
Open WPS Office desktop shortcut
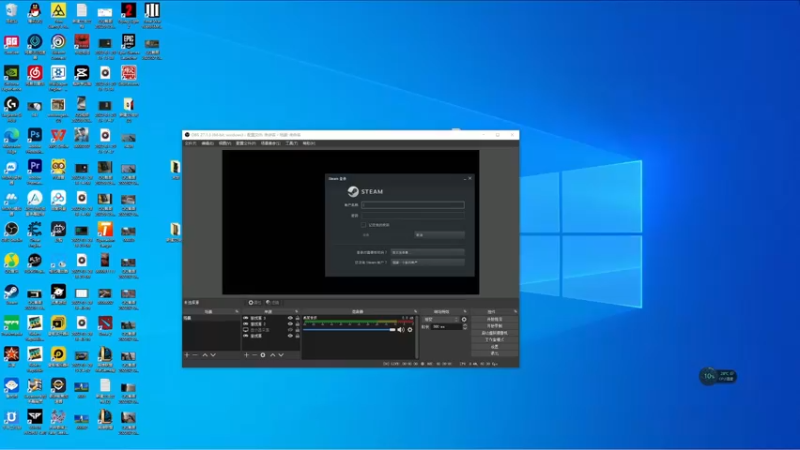(x=58, y=139)
